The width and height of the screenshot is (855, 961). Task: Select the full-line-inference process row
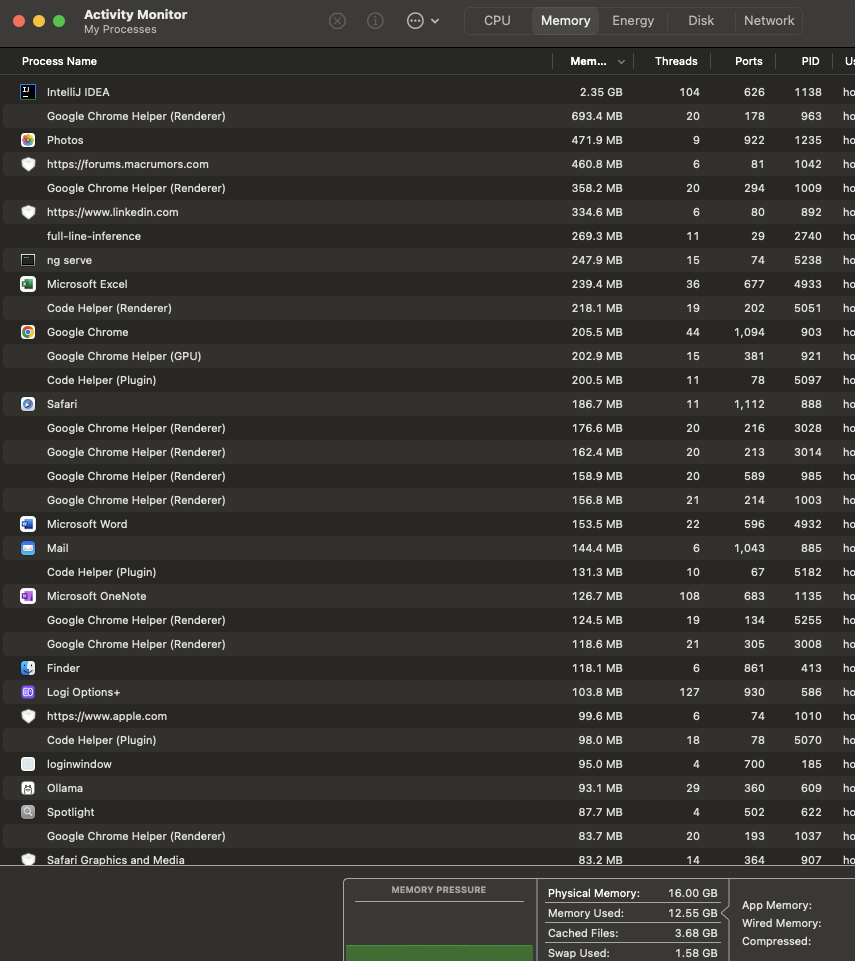(x=429, y=236)
